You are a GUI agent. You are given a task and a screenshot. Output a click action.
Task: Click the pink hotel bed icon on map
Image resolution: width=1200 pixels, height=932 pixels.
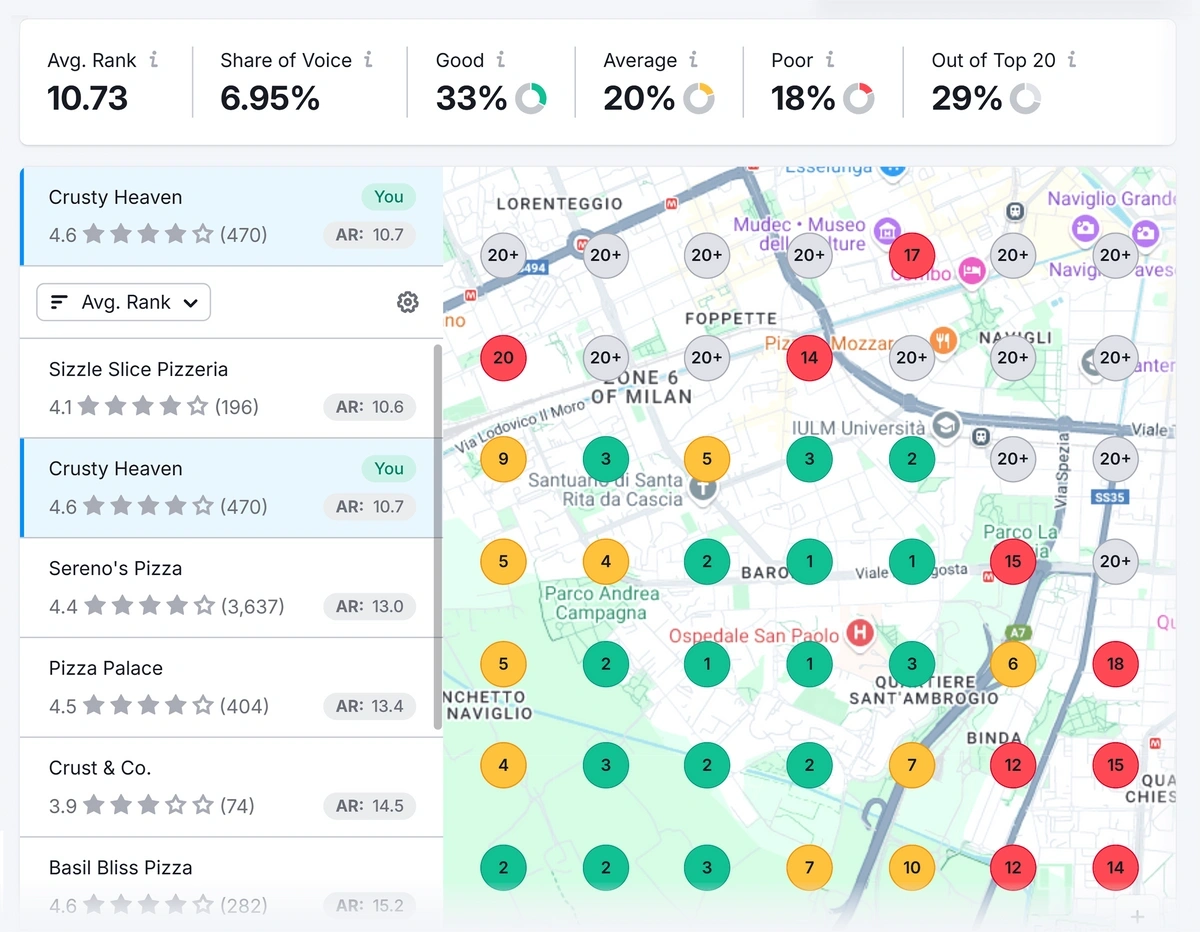point(971,270)
